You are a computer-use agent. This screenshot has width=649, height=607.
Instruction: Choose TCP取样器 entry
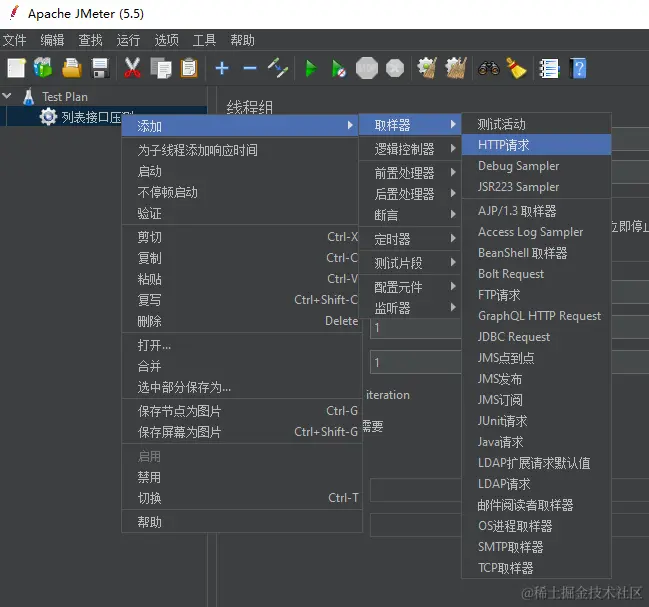pos(536,568)
